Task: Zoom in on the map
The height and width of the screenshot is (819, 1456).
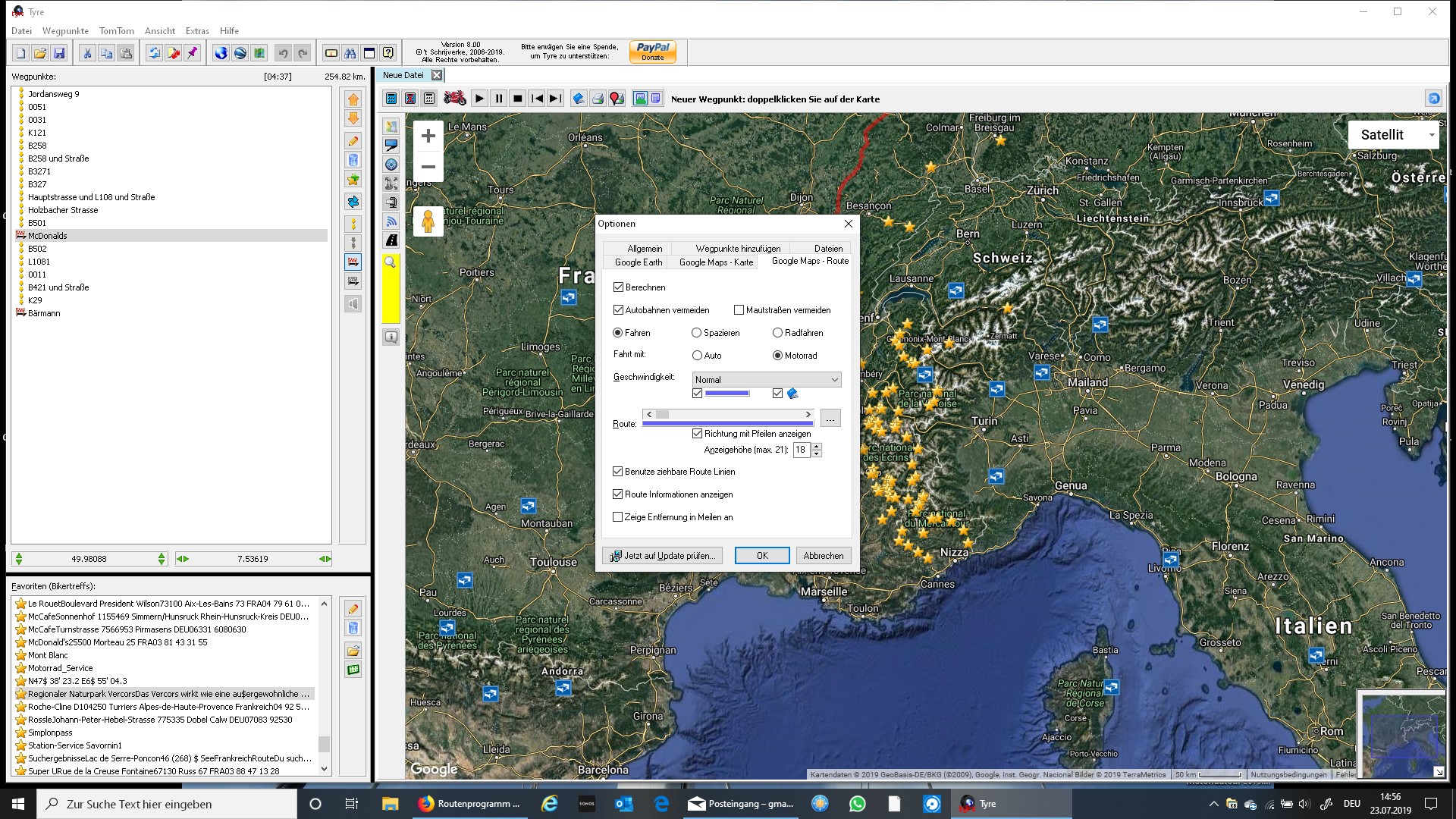Action: (428, 136)
